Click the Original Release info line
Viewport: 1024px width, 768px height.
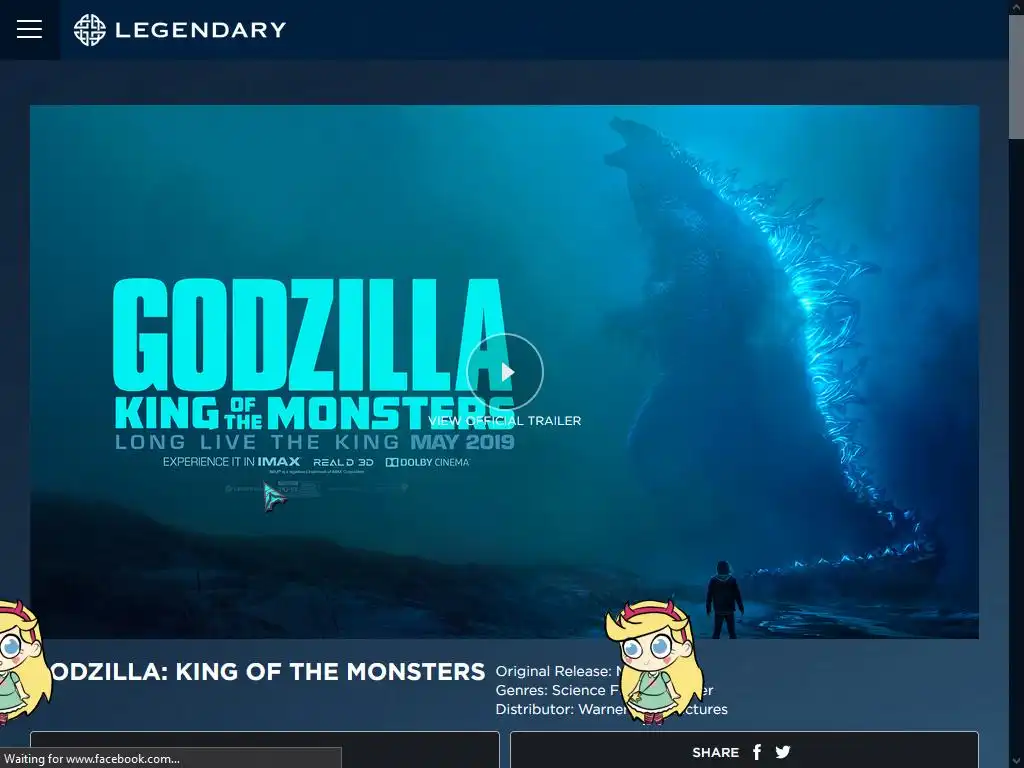[558, 671]
